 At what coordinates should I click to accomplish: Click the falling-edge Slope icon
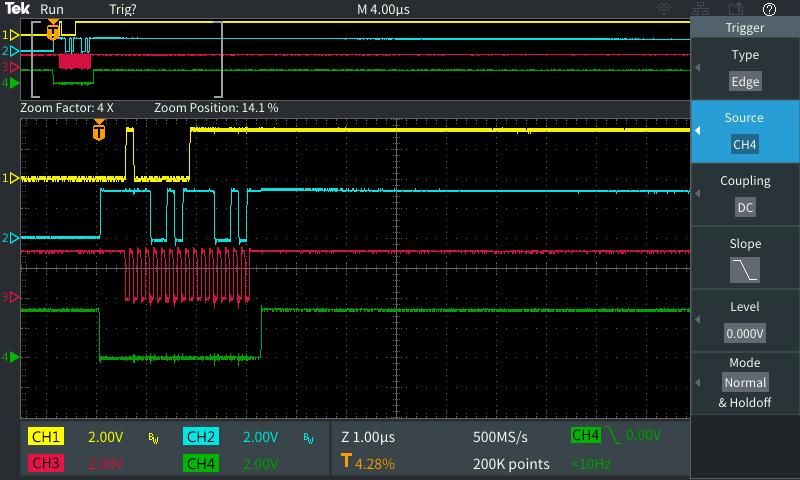point(745,270)
